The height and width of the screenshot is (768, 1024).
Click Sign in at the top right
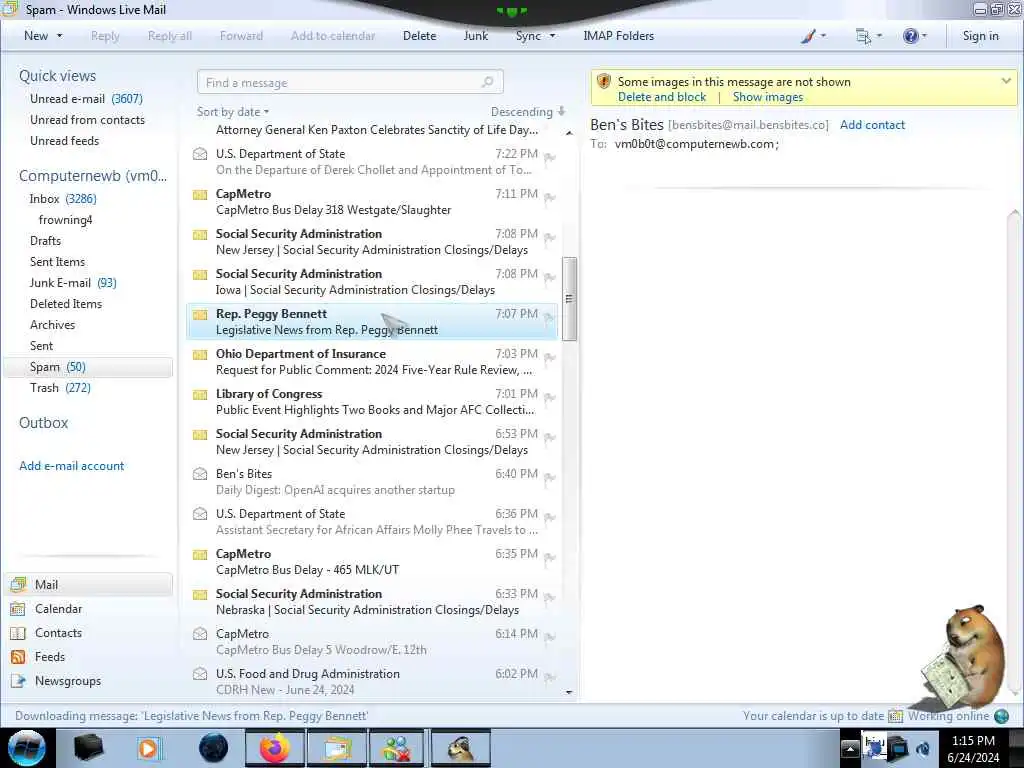980,36
